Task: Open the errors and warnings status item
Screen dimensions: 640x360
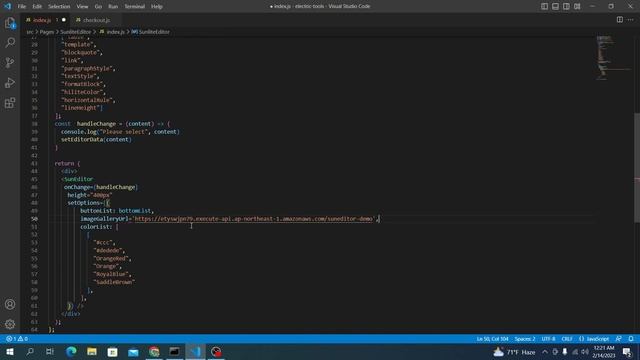Action: pos(17,339)
